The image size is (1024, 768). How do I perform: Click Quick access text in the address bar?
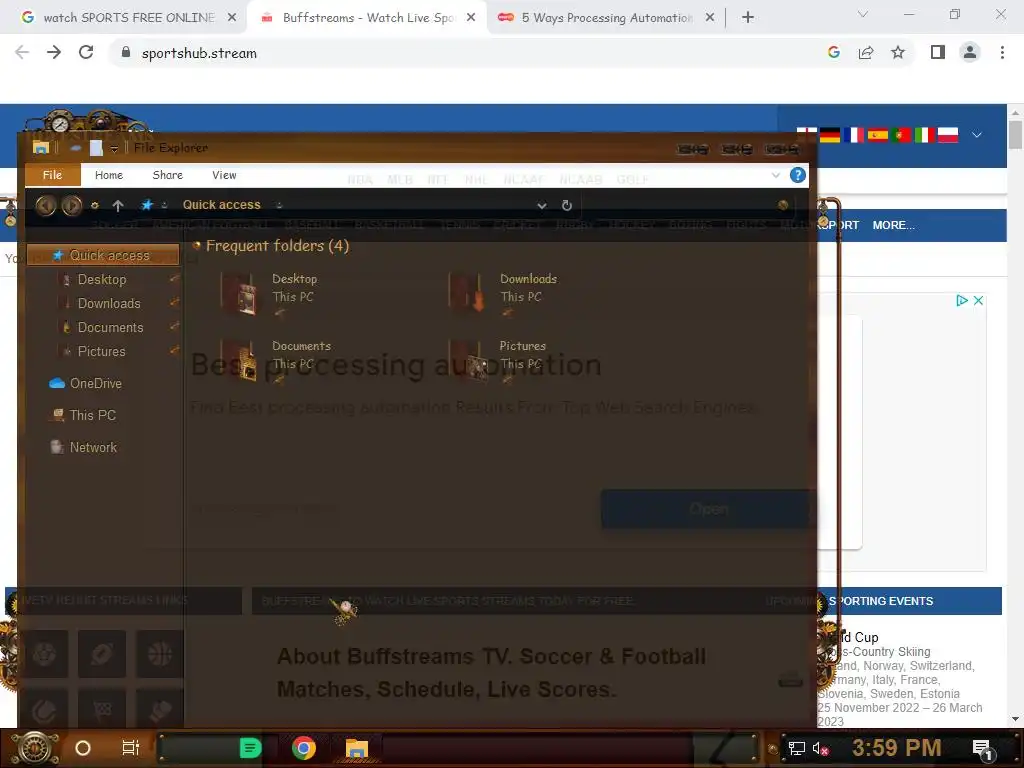(x=221, y=205)
